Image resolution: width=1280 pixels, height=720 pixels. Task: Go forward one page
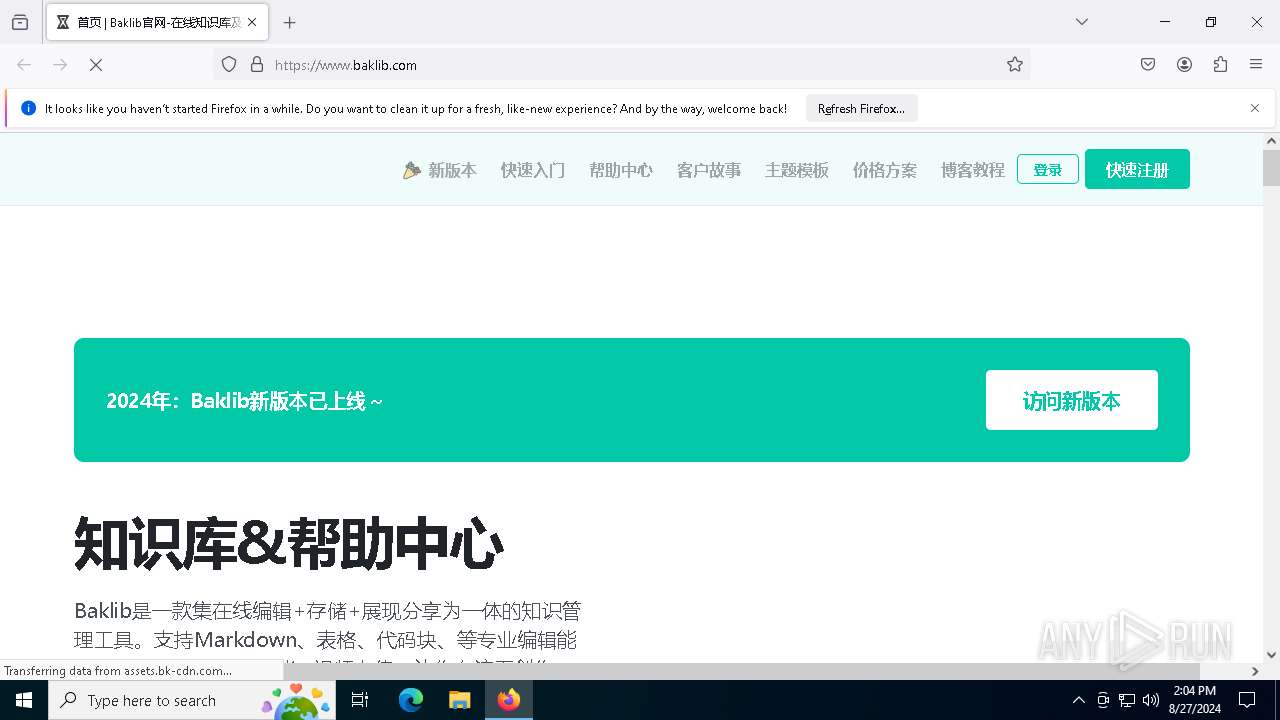[x=60, y=65]
